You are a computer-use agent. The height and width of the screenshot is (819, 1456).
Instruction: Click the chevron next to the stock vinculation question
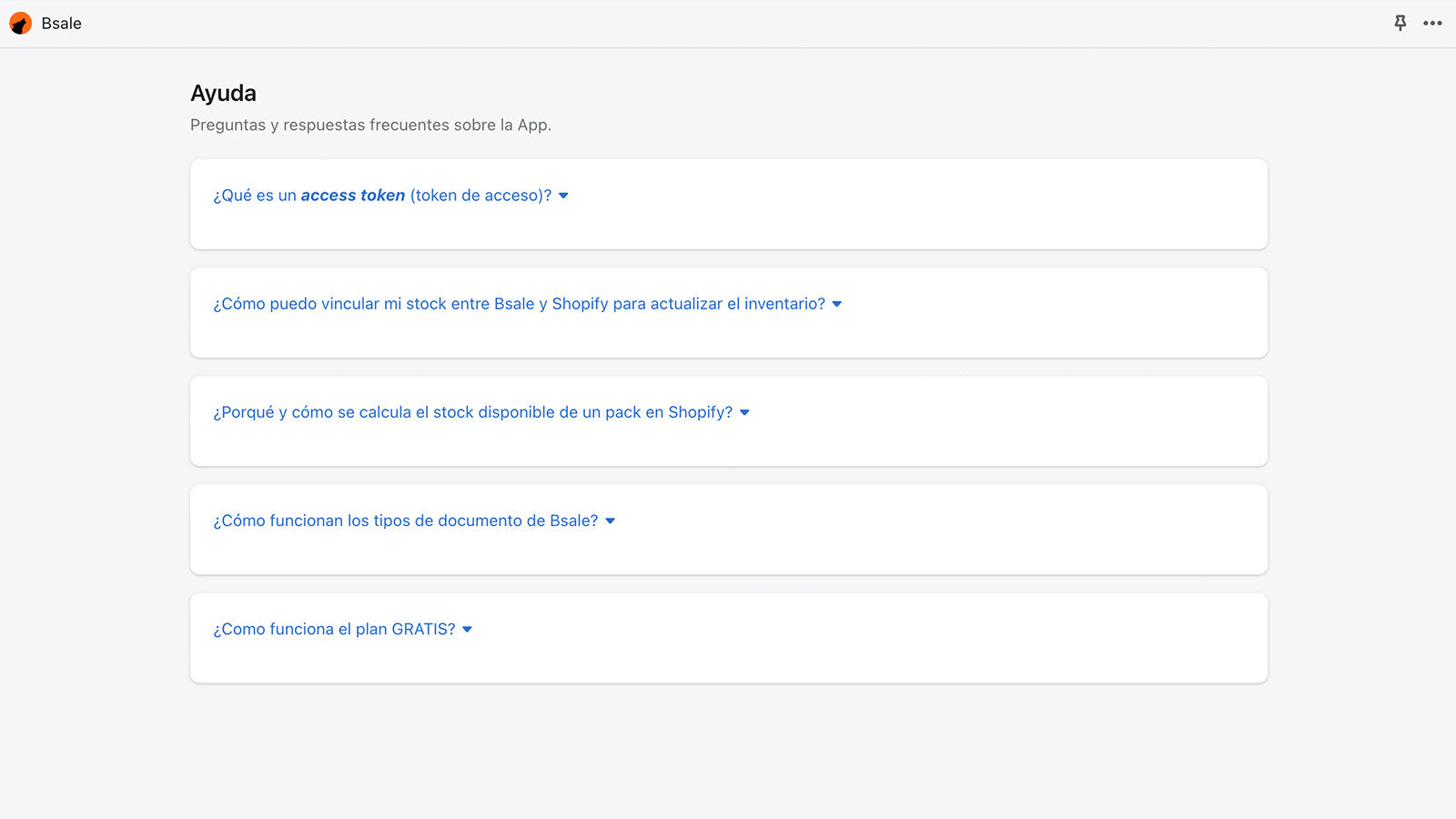pyautogui.click(x=836, y=304)
